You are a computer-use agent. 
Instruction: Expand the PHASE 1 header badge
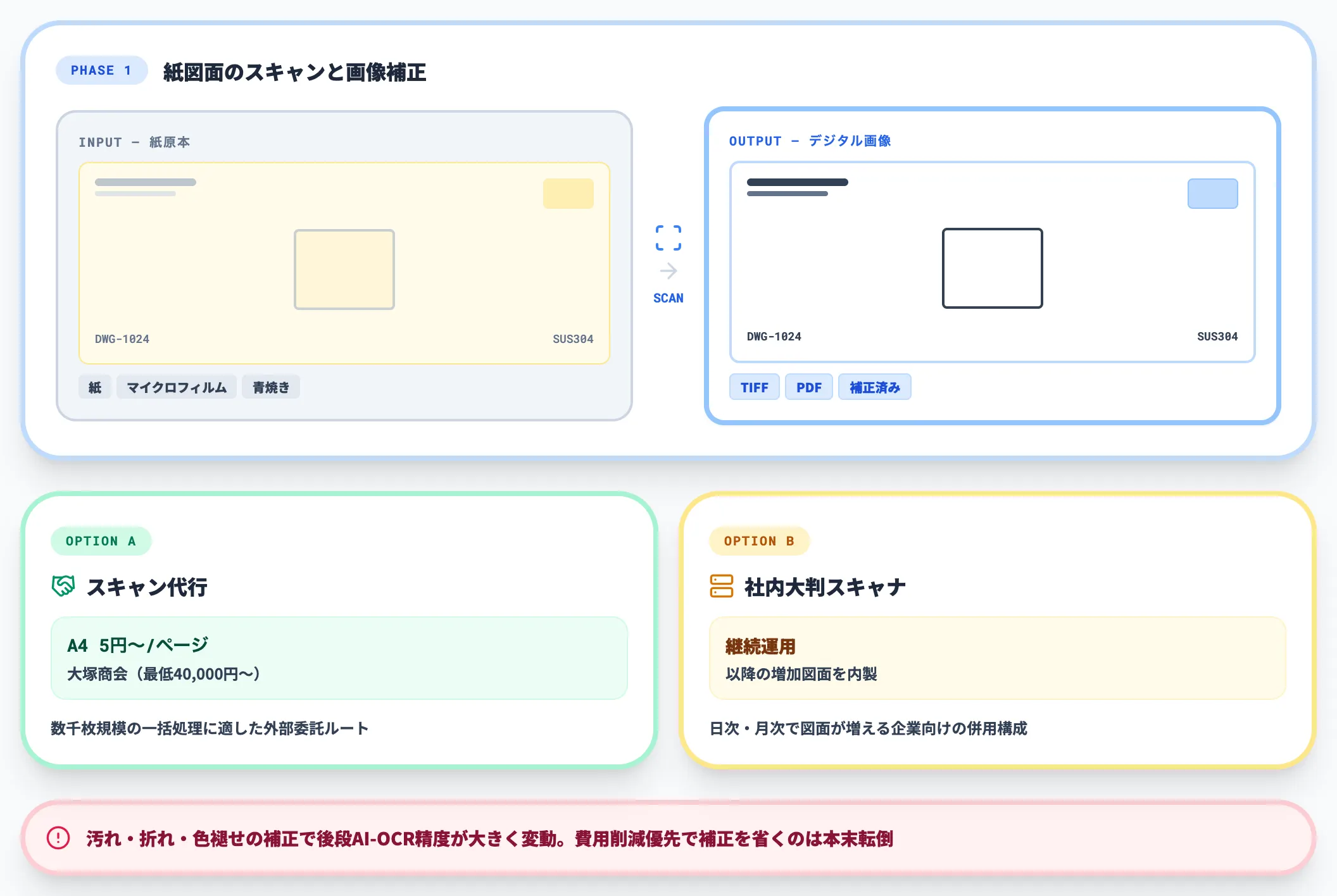101,70
